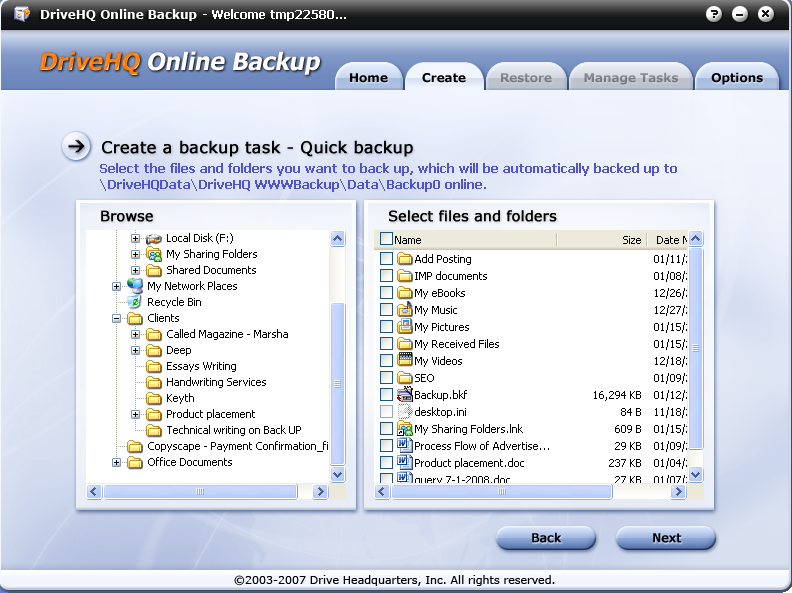Check the IMP documents checkbox
The width and height of the screenshot is (792, 593).
386,276
